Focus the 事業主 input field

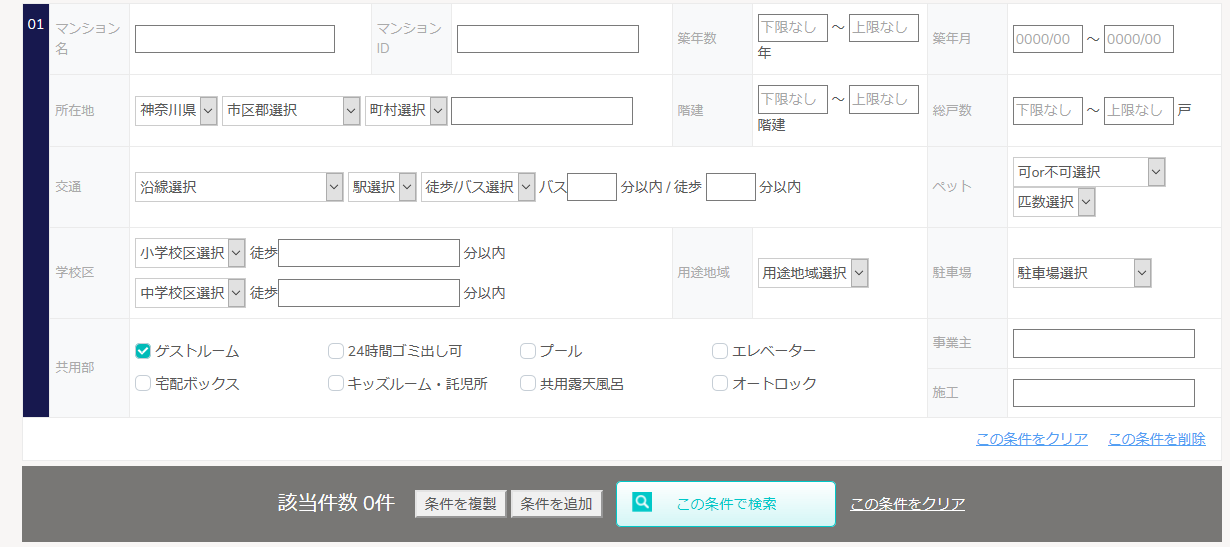coord(1103,343)
